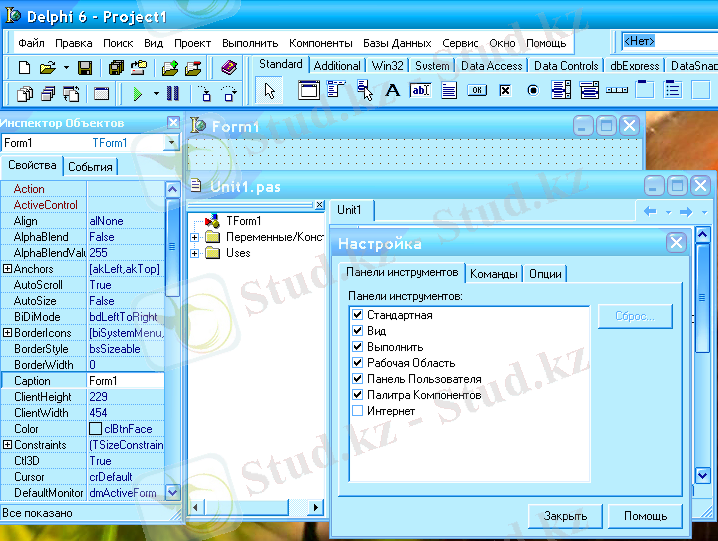Click Remove file from project icon
The height and width of the screenshot is (541, 718).
click(x=193, y=68)
